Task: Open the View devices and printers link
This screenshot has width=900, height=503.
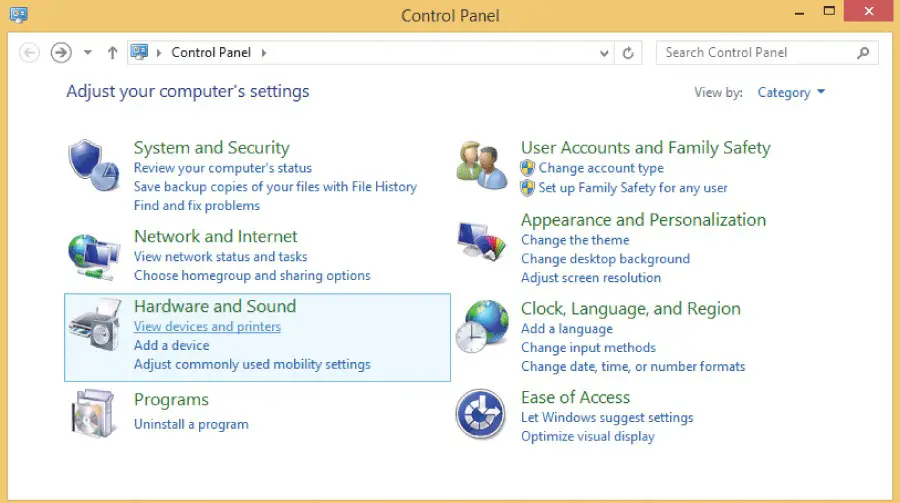Action: [207, 327]
